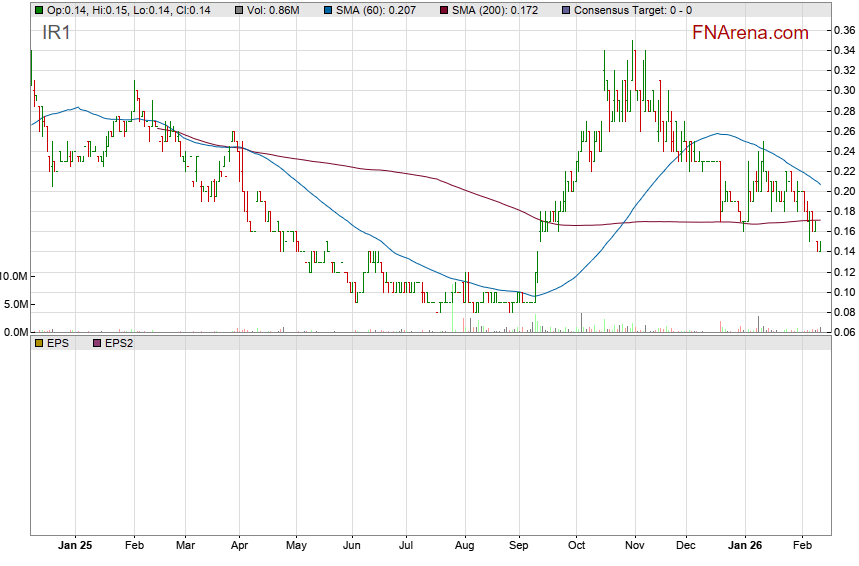Click the 0.06 price axis label

tap(843, 332)
